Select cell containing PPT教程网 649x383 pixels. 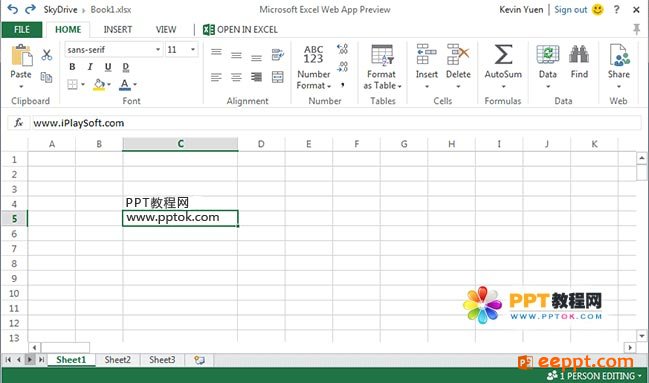pyautogui.click(x=180, y=203)
